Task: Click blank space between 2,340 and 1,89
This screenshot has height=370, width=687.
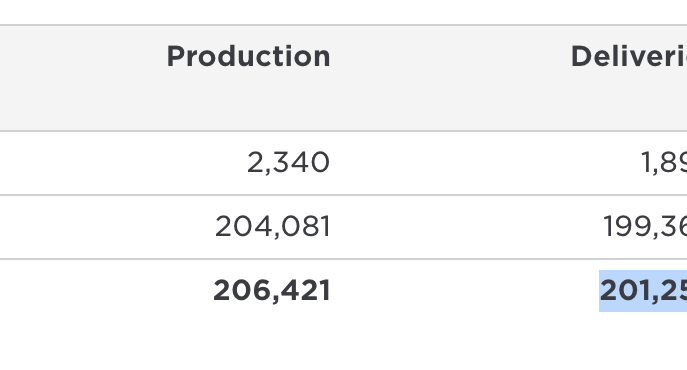Action: [485, 163]
